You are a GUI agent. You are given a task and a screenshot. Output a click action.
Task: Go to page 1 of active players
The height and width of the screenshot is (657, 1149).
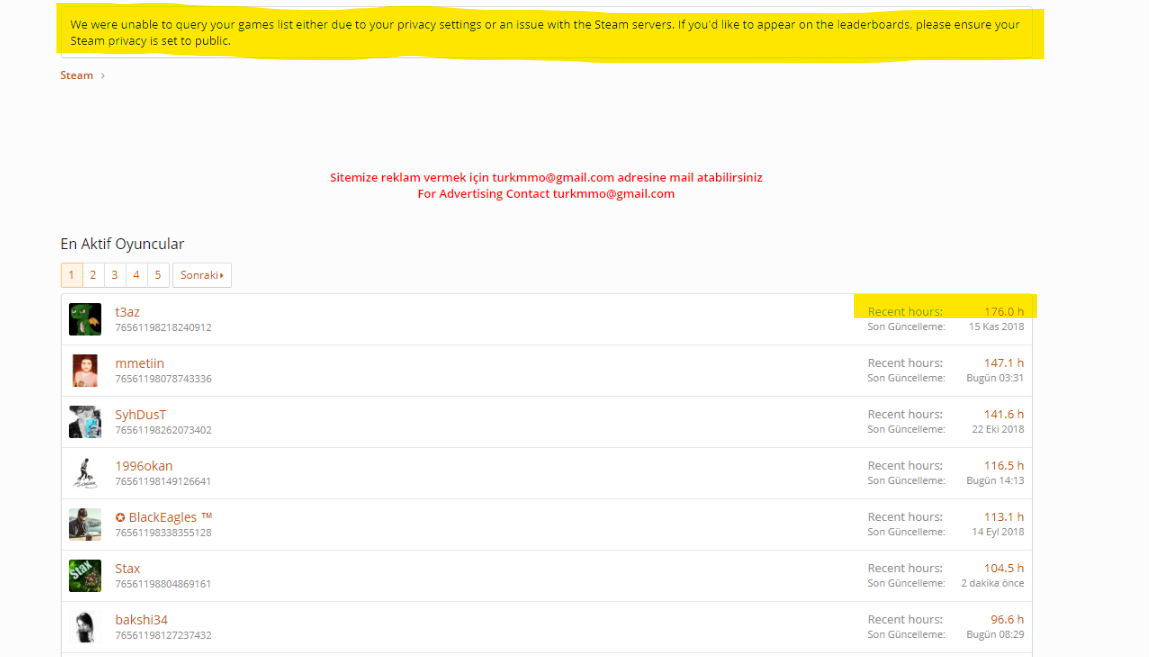(71, 275)
